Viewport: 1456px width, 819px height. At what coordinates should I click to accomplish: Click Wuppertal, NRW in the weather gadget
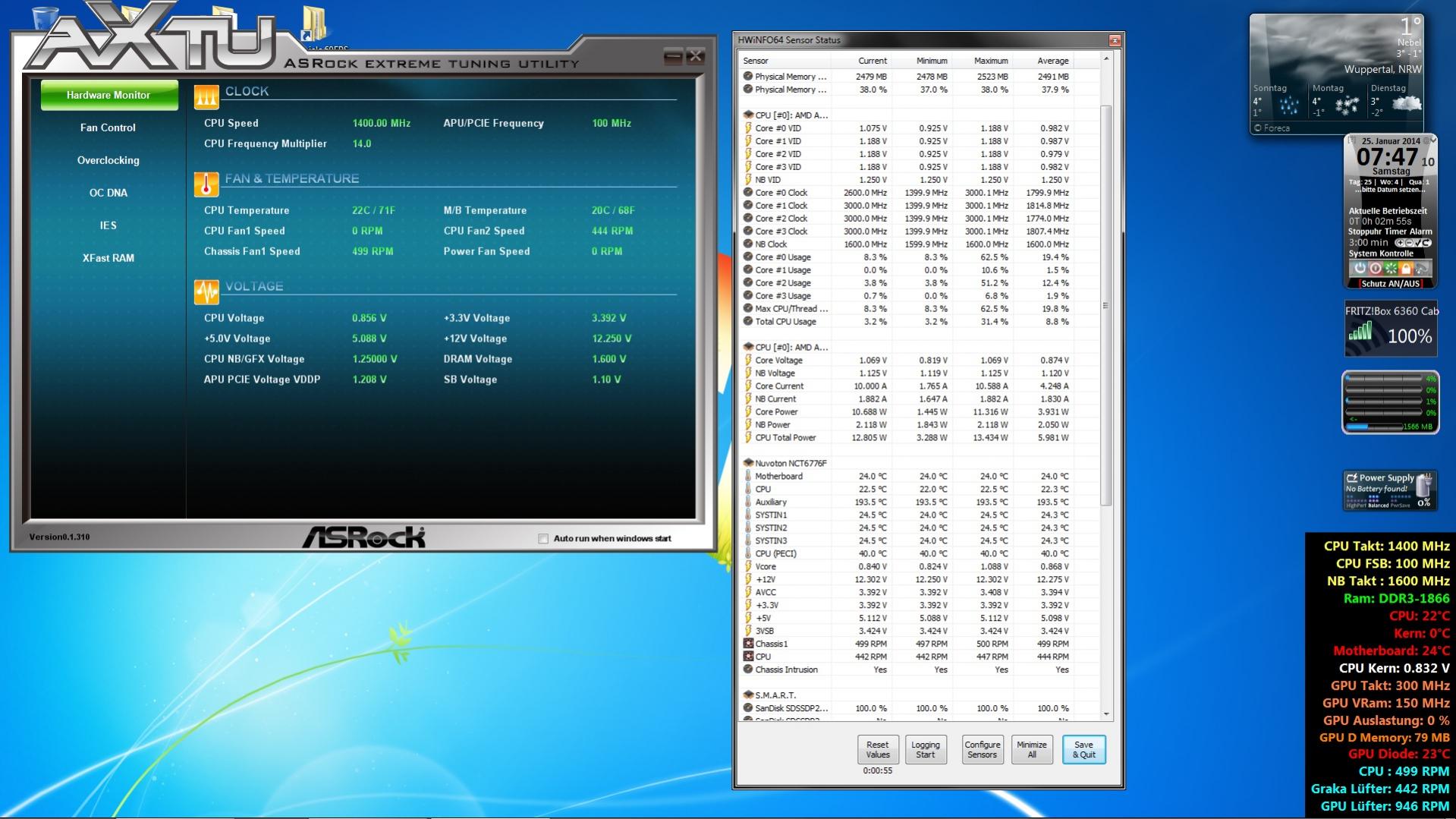[1382, 69]
